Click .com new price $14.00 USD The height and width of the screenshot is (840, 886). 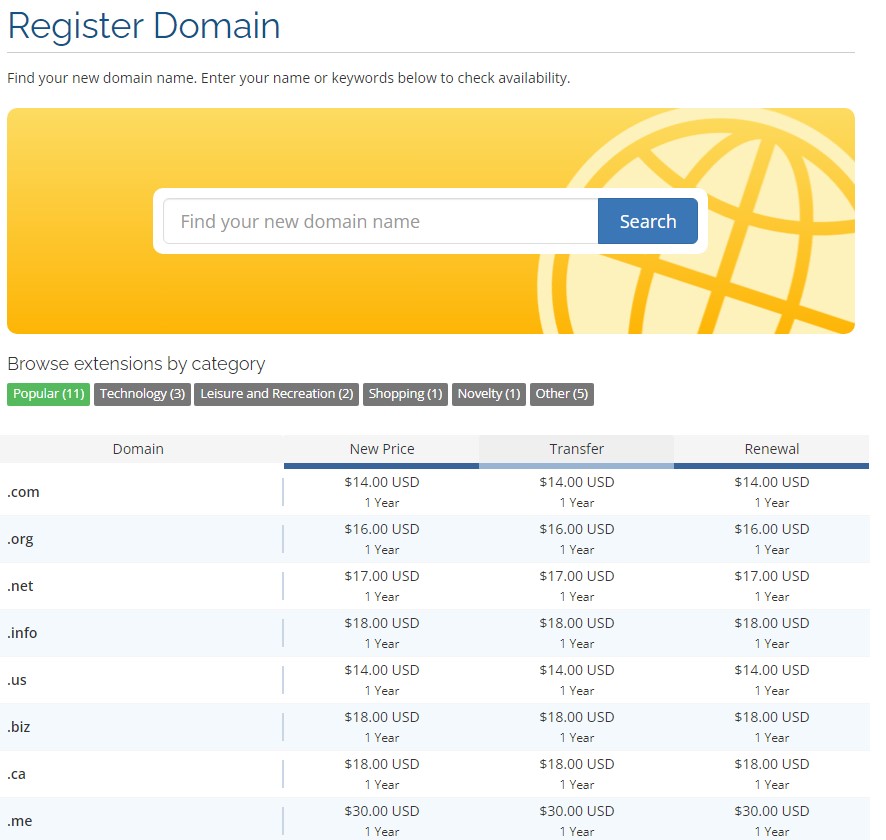382,482
